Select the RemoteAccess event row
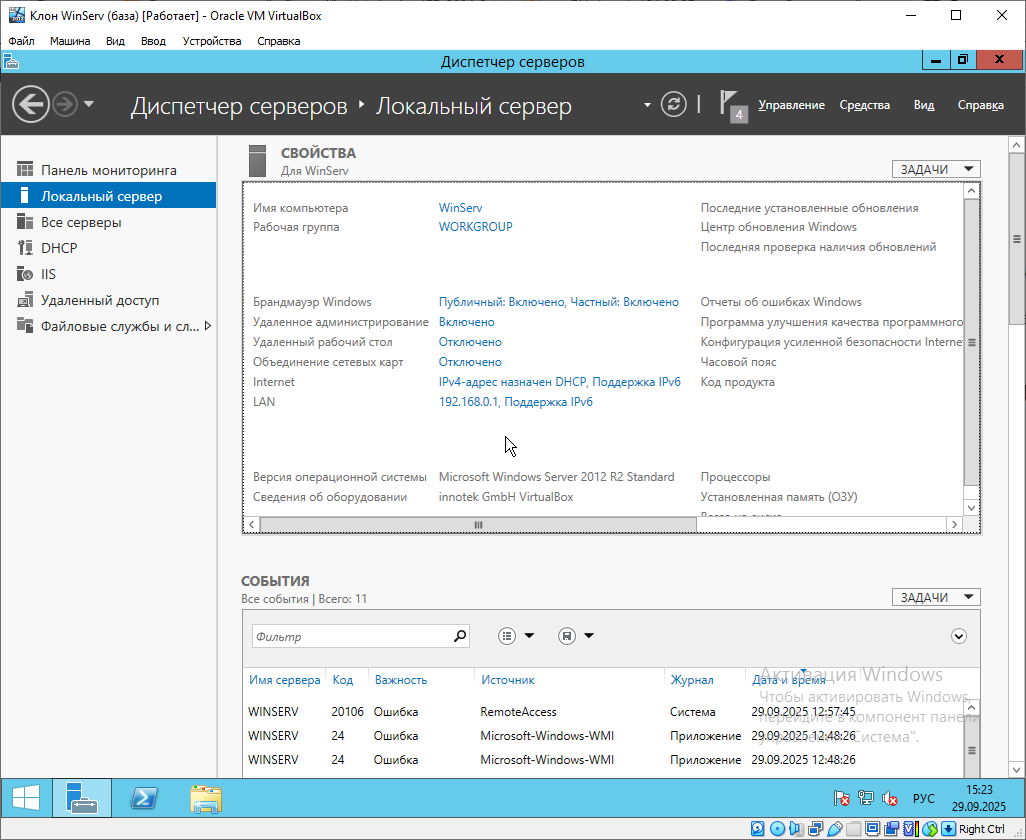The image size is (1026, 840). pos(603,711)
